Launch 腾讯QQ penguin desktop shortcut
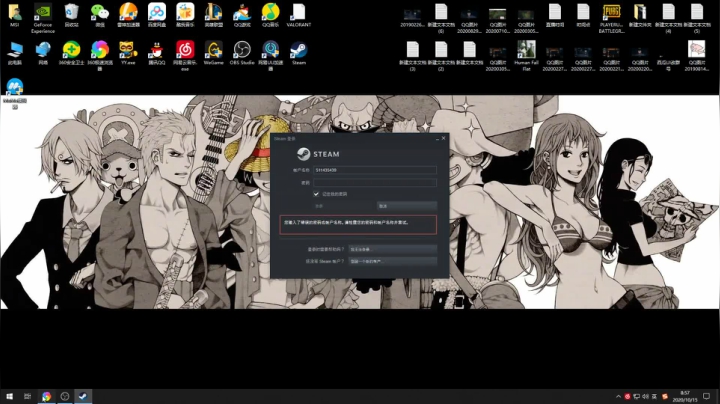The image size is (720, 404). pyautogui.click(x=157, y=53)
